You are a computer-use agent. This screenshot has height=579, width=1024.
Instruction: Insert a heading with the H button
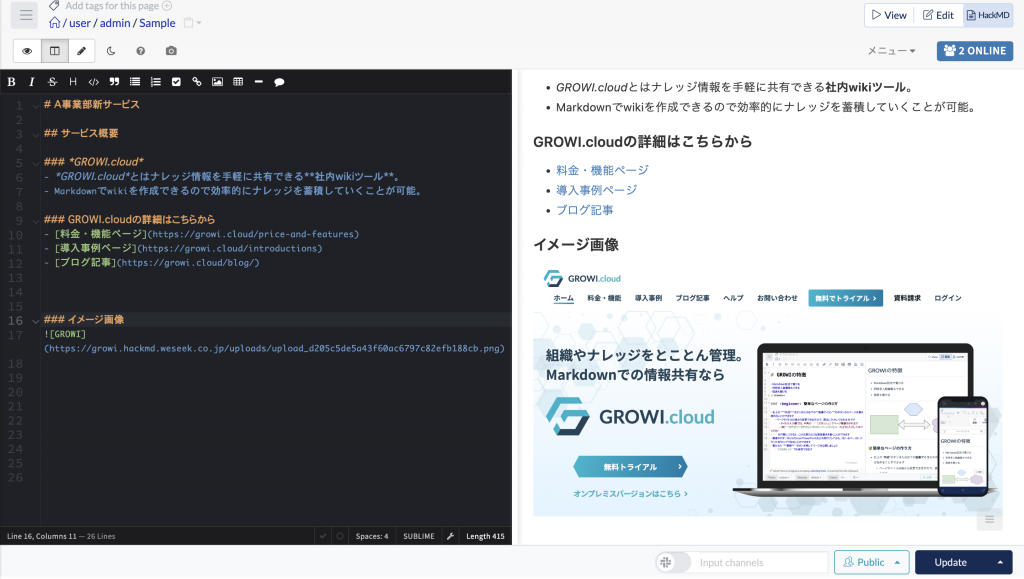[73, 82]
